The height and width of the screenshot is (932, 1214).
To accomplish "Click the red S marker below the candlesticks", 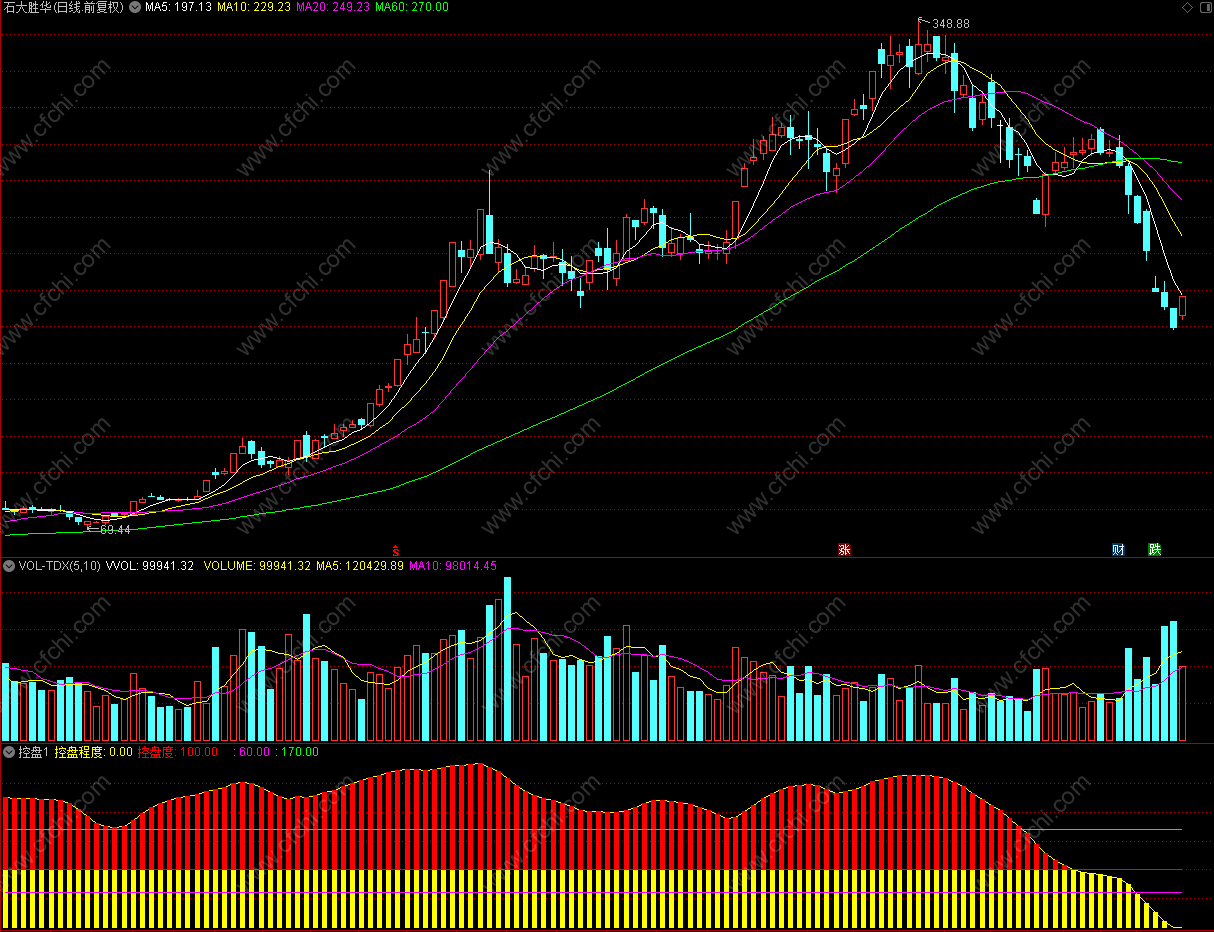I will pos(395,550).
